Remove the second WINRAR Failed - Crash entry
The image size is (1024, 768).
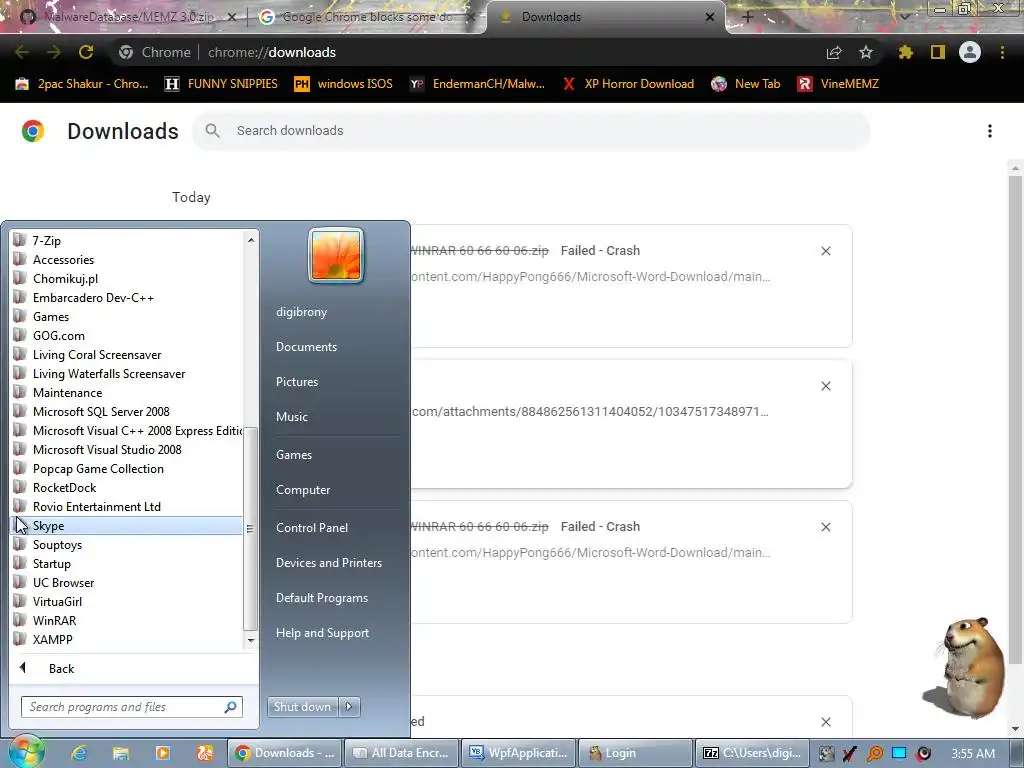[825, 527]
